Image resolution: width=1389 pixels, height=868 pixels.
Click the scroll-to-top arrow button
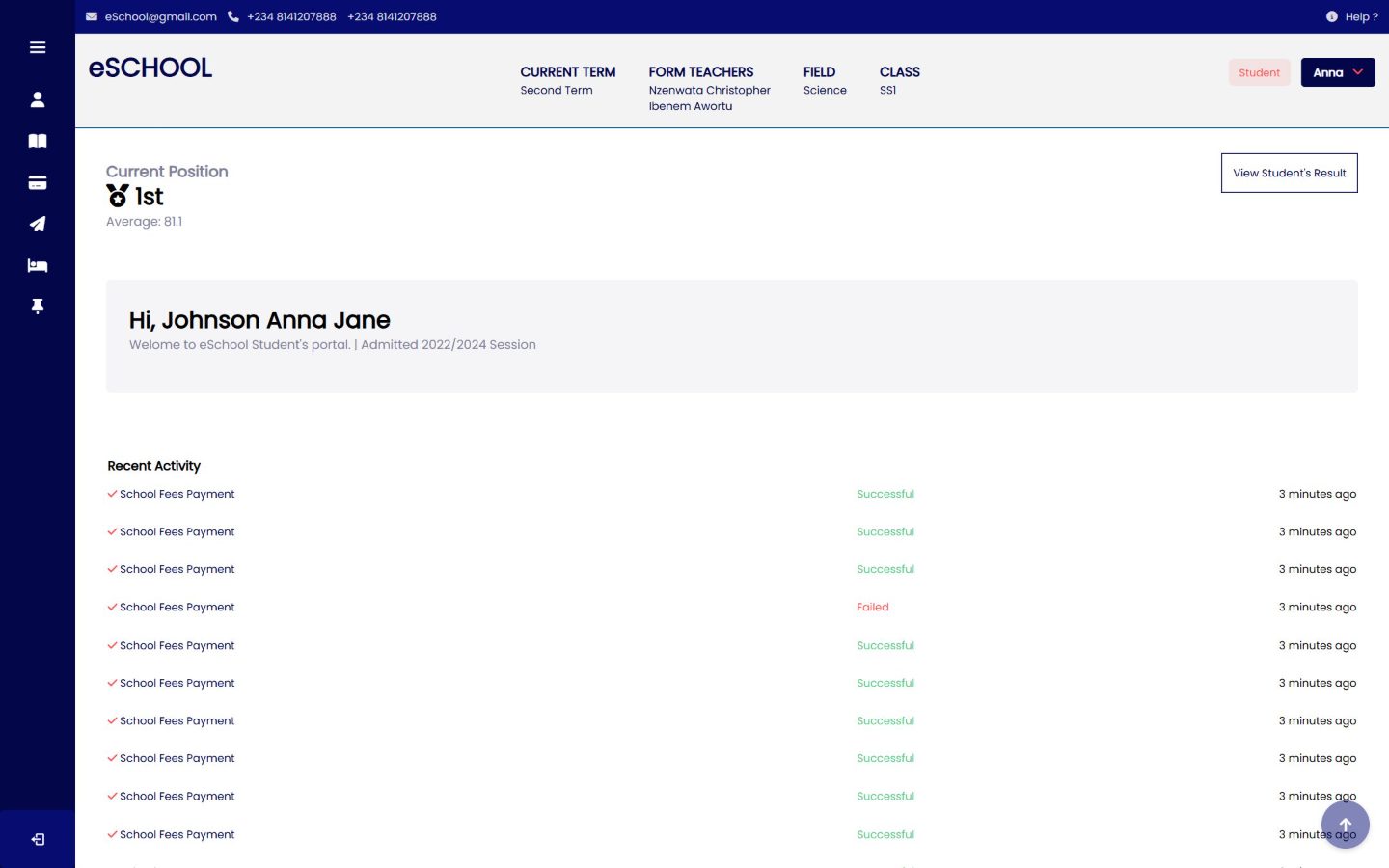(x=1346, y=825)
